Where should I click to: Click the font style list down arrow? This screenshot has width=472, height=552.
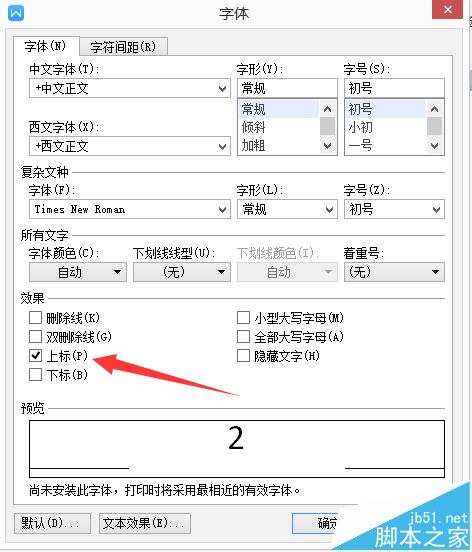(x=327, y=145)
